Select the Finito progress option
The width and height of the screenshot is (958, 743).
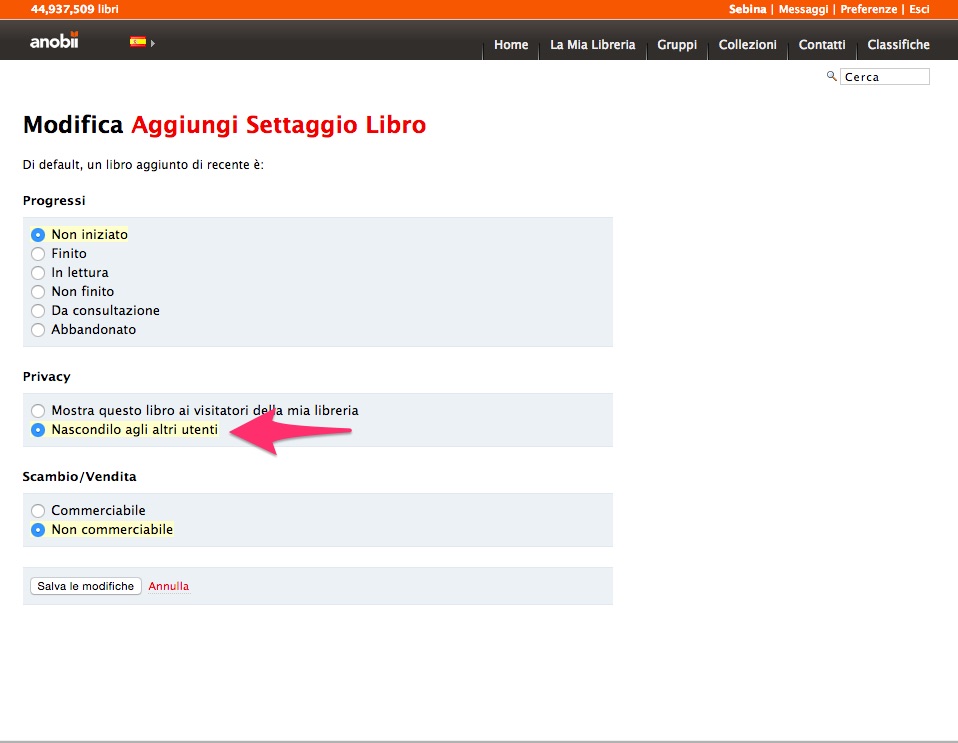coord(38,254)
